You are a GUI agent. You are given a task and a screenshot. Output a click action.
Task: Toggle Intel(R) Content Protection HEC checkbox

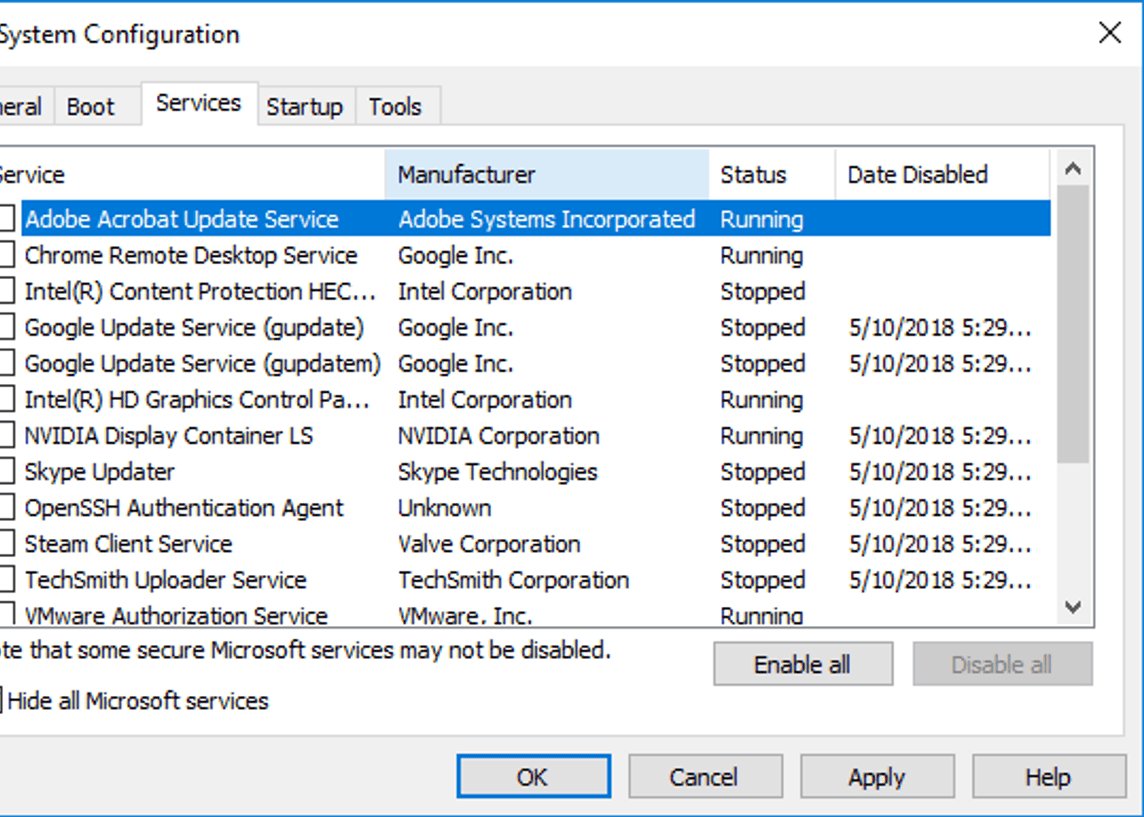point(6,291)
